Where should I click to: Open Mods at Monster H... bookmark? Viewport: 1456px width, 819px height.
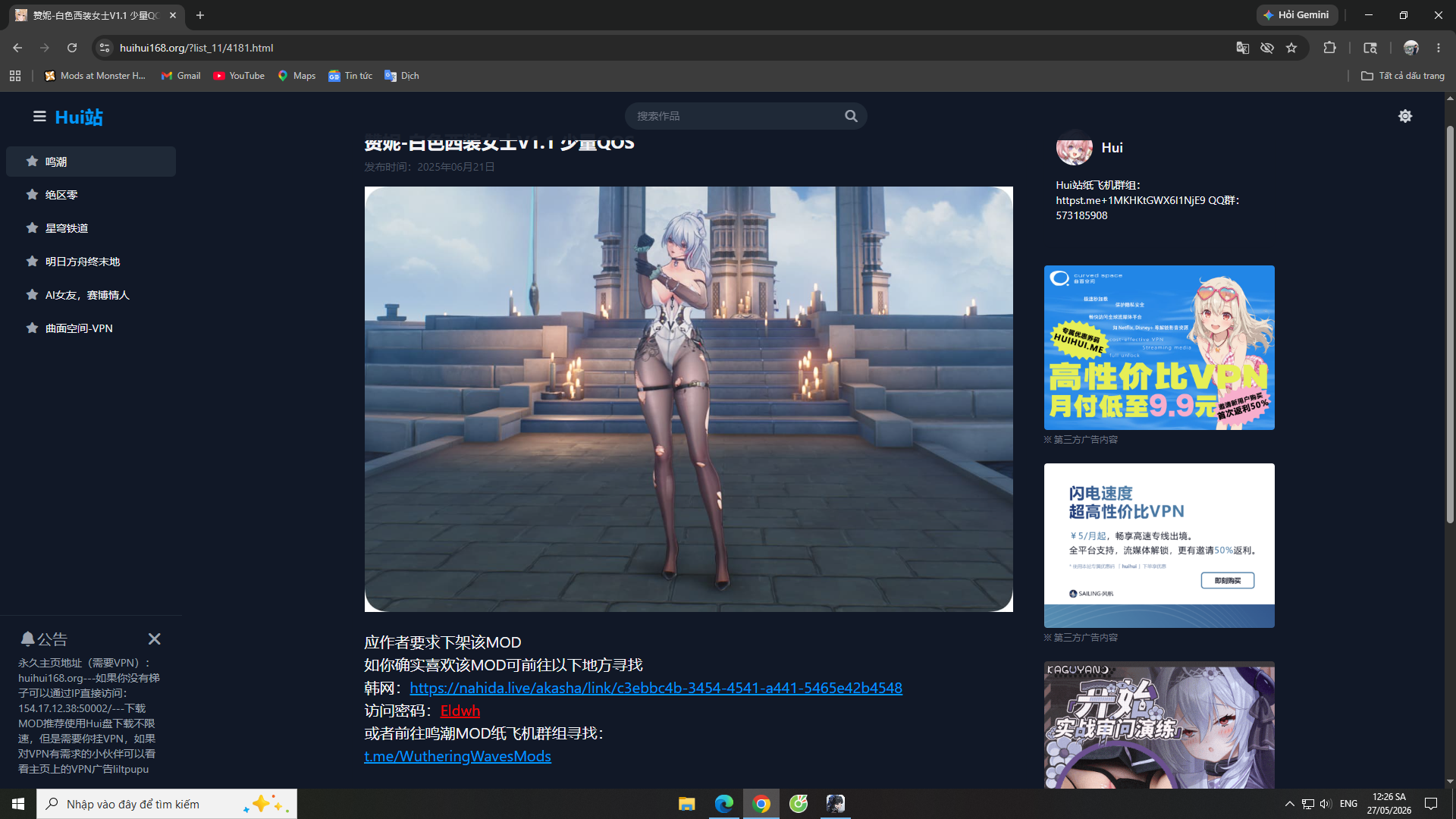(95, 76)
